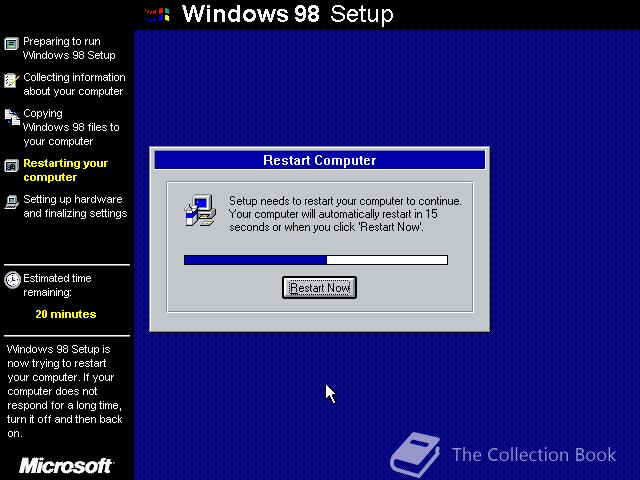The image size is (640, 480).
Task: Click the Collecting information notepad icon
Action: tap(11, 80)
